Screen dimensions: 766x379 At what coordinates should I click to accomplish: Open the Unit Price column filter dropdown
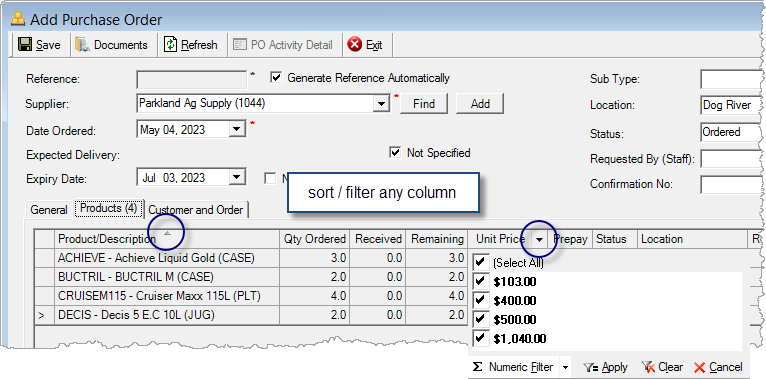539,239
